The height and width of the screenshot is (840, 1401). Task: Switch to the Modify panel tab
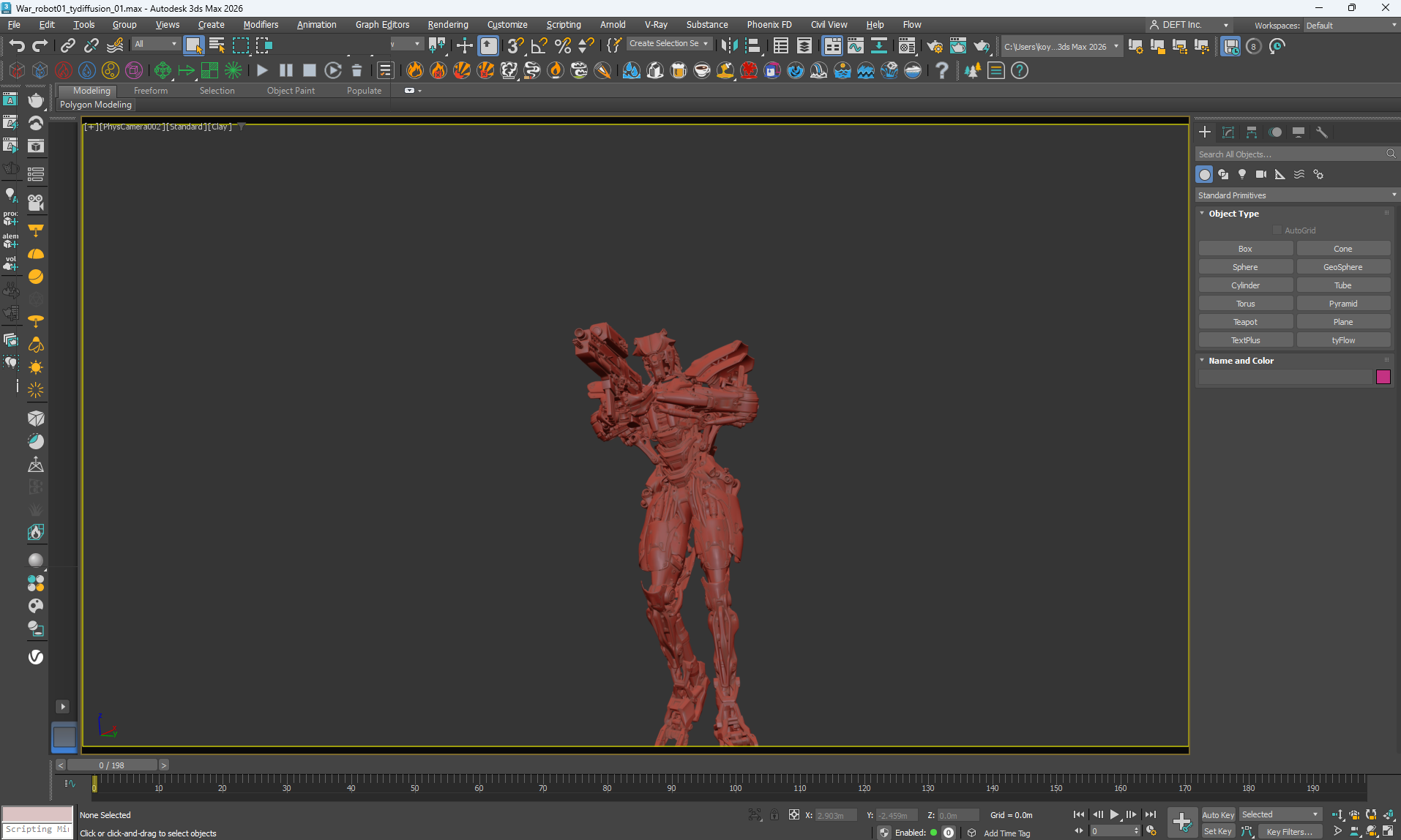pyautogui.click(x=1228, y=132)
